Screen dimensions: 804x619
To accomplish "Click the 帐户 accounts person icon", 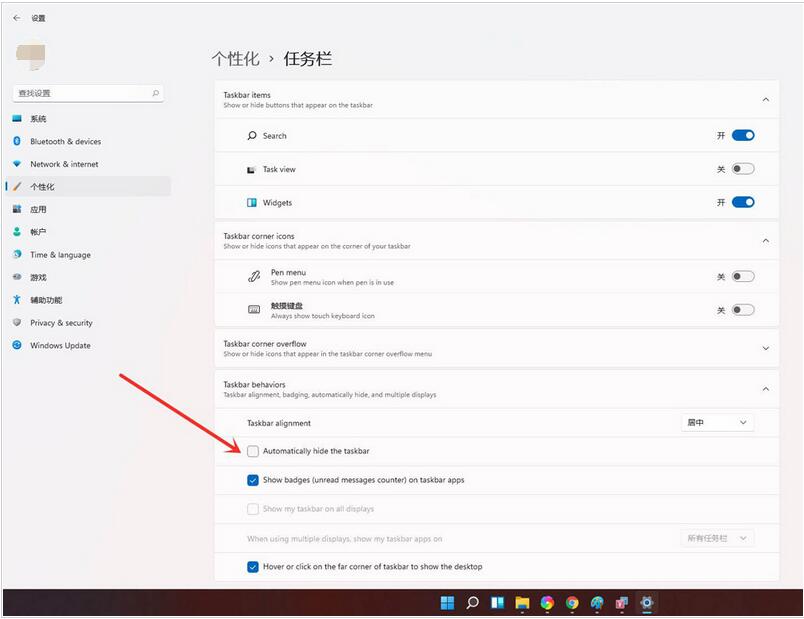I will (17, 232).
